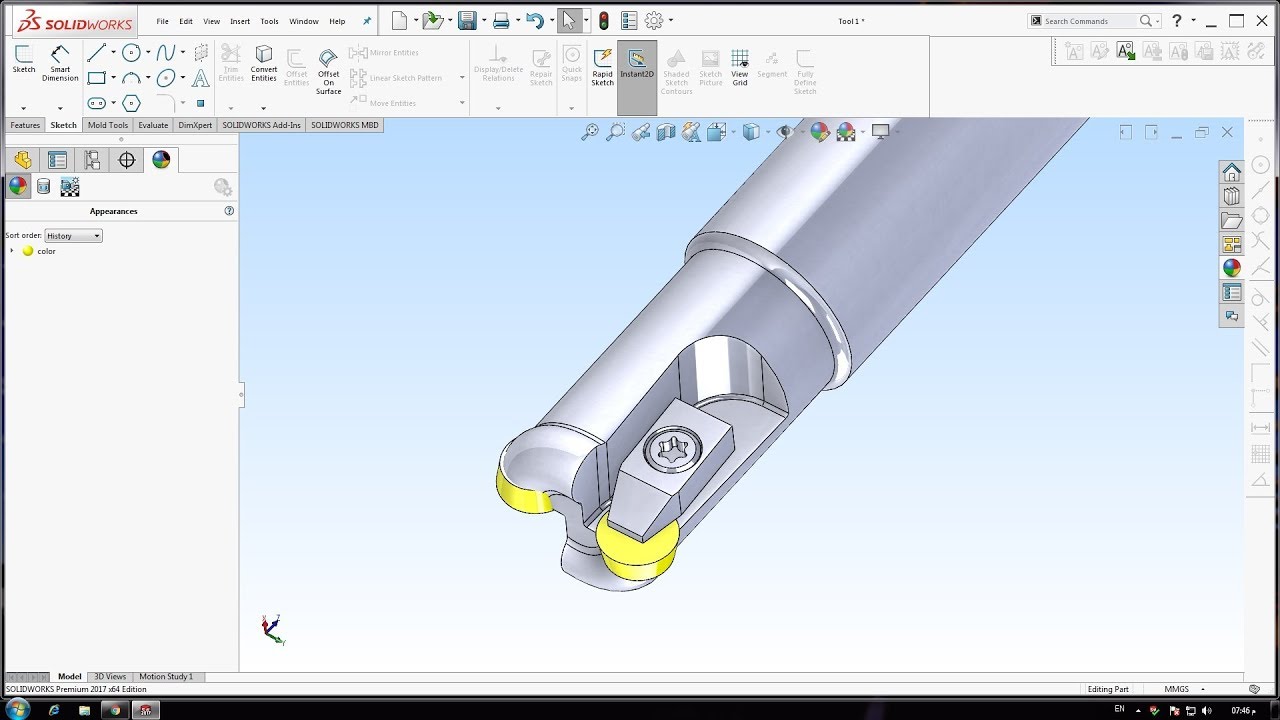Screen dimensions: 1280x720
Task: Click in the Search Commands field
Action: [x=1090, y=21]
